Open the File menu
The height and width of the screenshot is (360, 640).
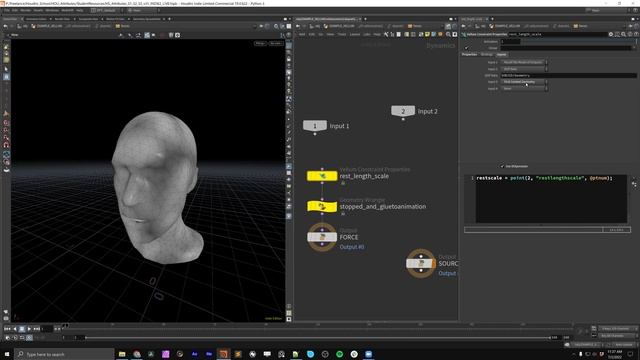pos(7,10)
